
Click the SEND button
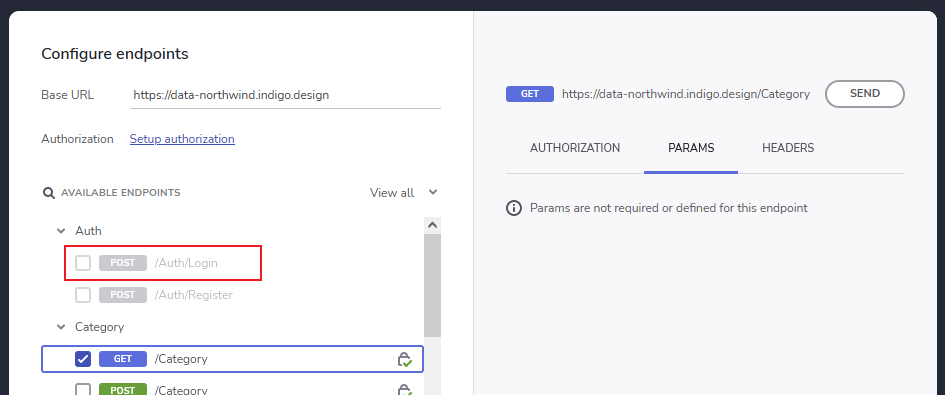click(865, 94)
